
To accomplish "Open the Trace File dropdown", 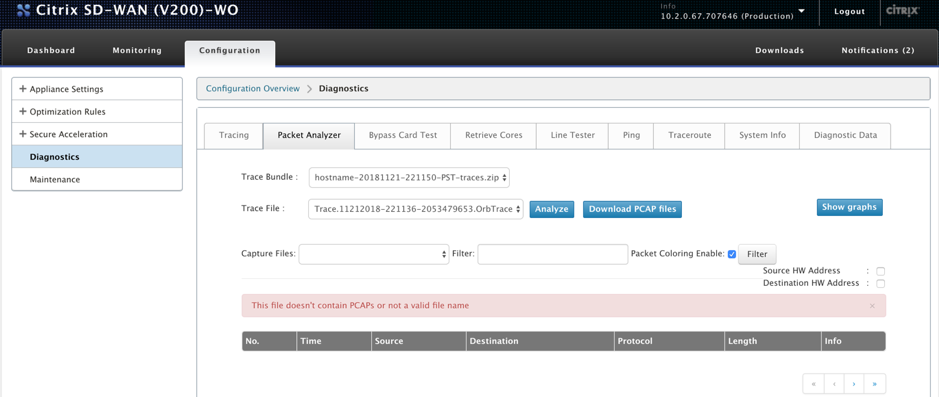I will tap(416, 209).
